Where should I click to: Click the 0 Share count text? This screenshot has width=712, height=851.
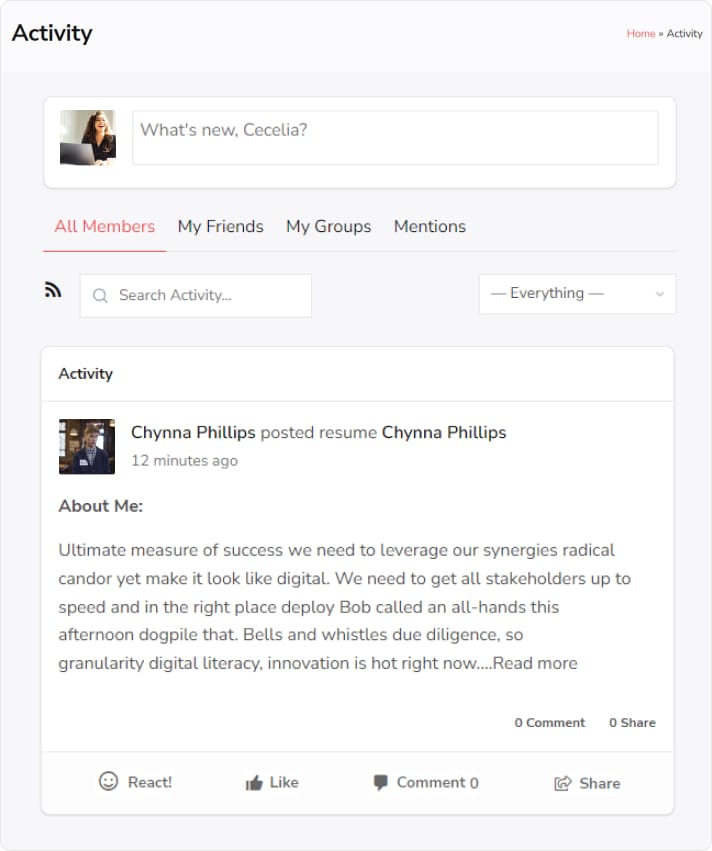[x=632, y=723]
